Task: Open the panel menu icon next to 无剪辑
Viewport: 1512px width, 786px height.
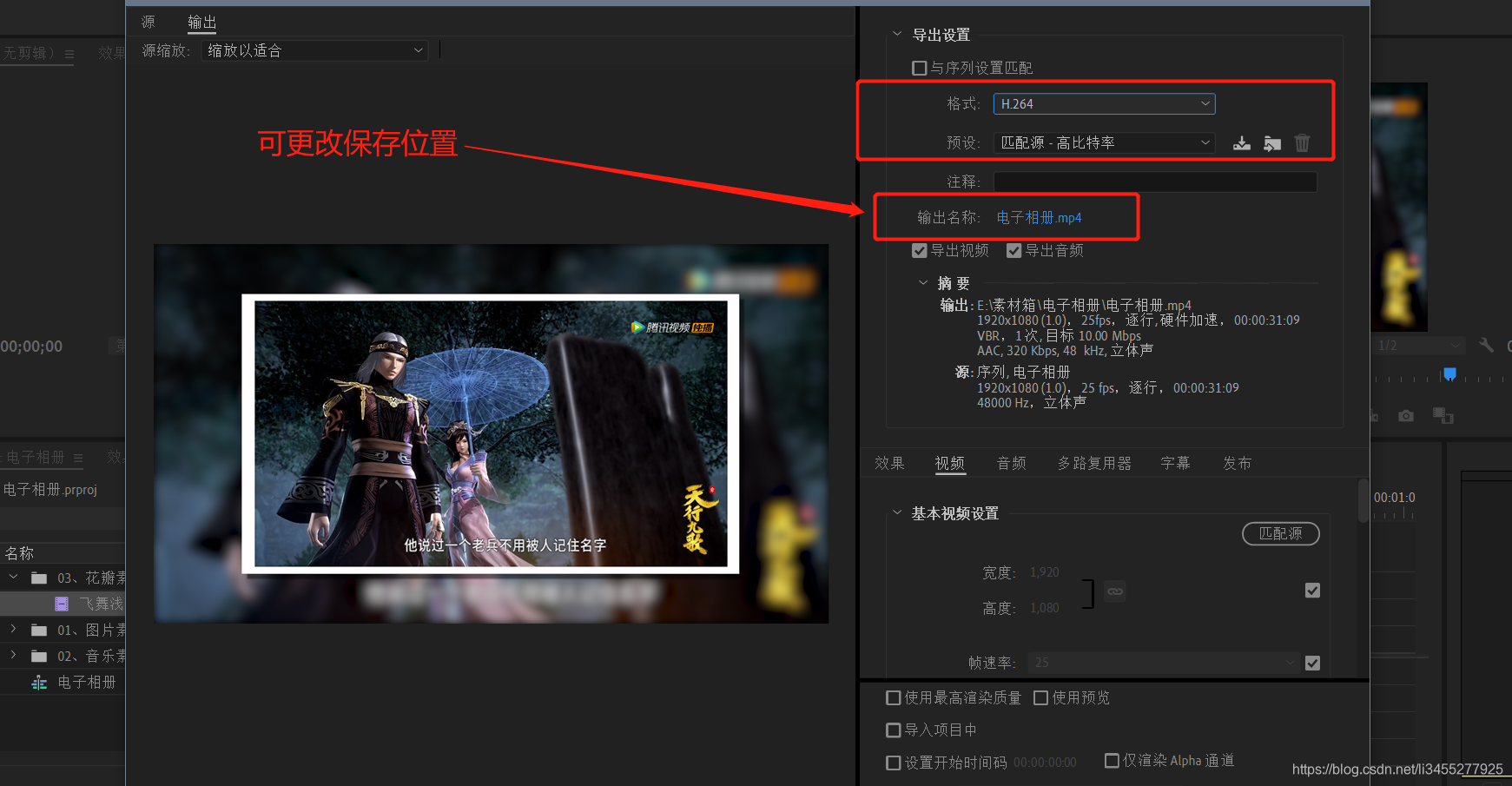Action: click(69, 54)
